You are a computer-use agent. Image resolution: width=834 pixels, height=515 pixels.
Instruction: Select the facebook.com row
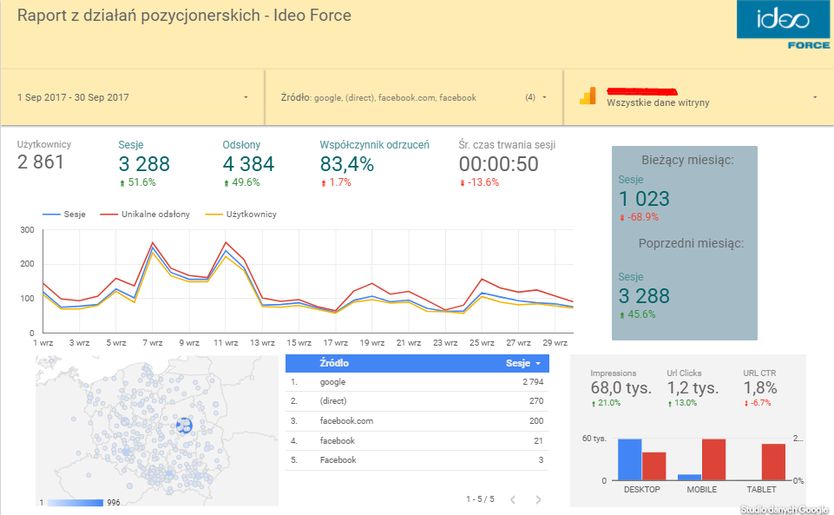coord(417,421)
